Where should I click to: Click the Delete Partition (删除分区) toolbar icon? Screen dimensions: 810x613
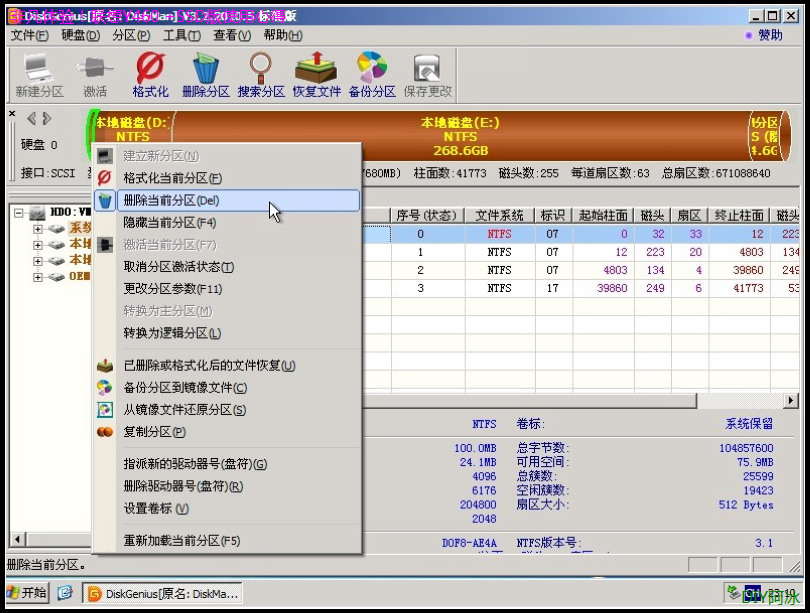tap(205, 75)
